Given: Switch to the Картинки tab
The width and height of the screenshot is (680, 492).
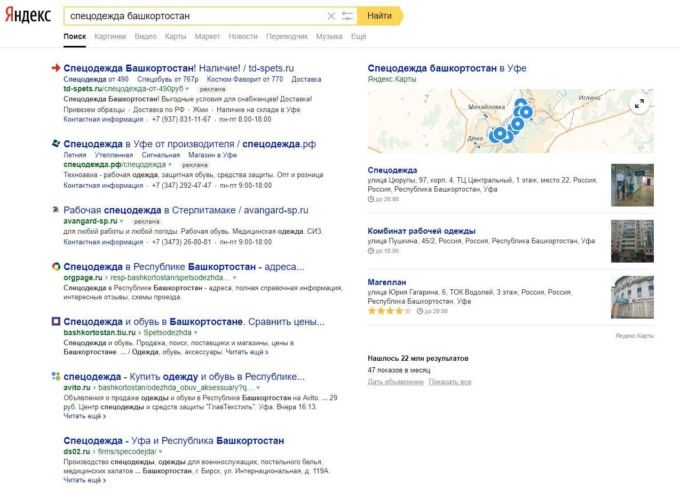Looking at the screenshot, I should (110, 36).
